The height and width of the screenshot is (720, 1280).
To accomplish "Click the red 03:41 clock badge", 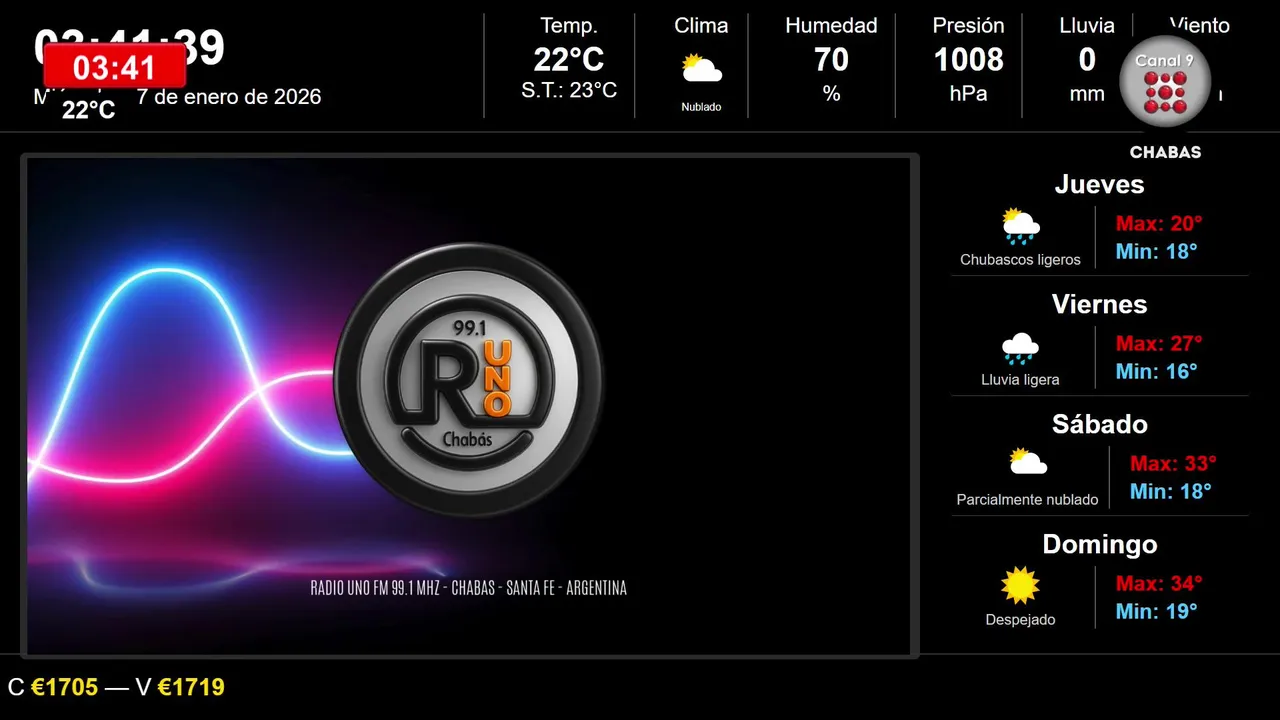I will pos(114,67).
